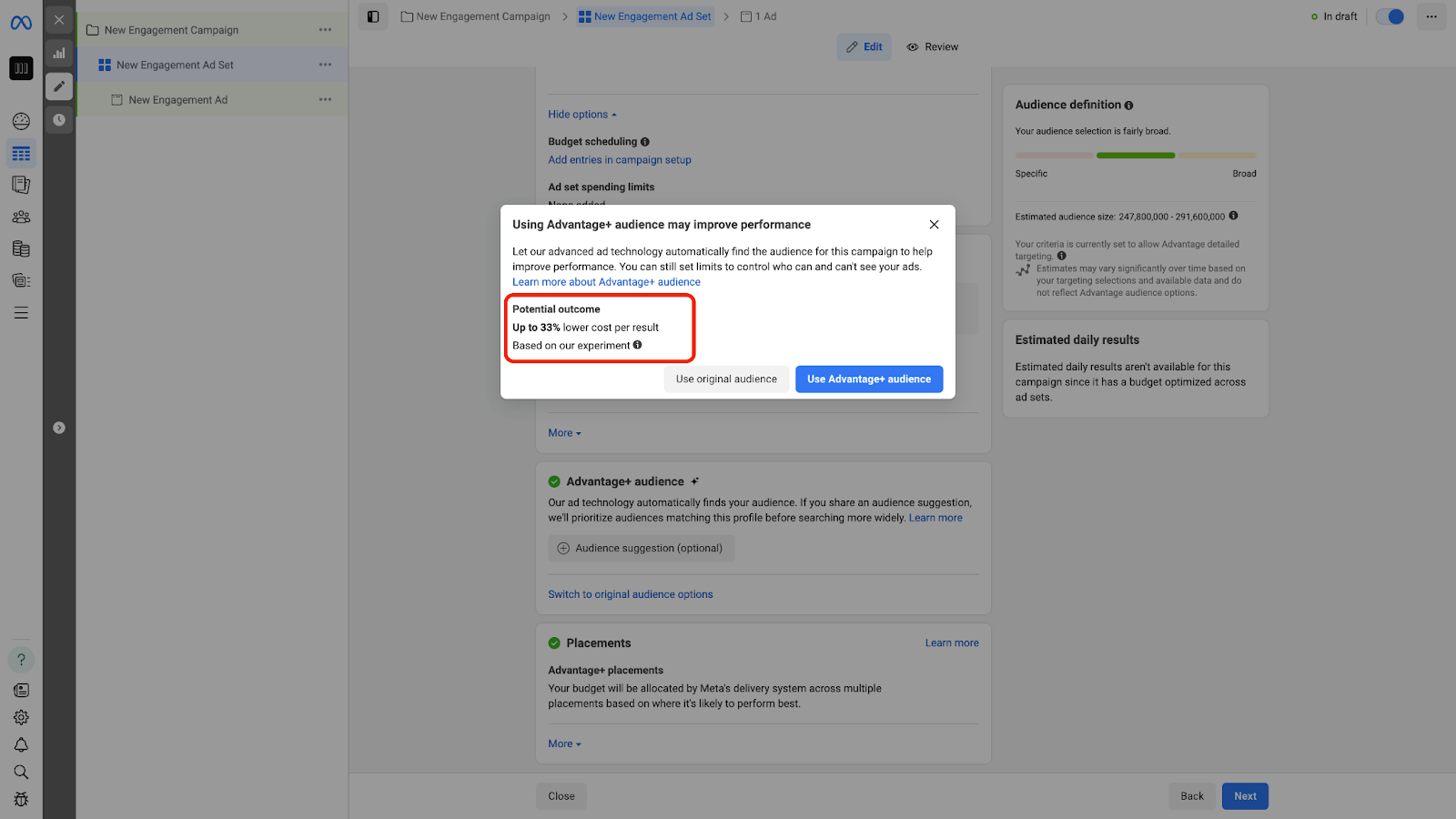Select New Engagement Ad Set in the tree
This screenshot has width=1456, height=819.
(175, 65)
